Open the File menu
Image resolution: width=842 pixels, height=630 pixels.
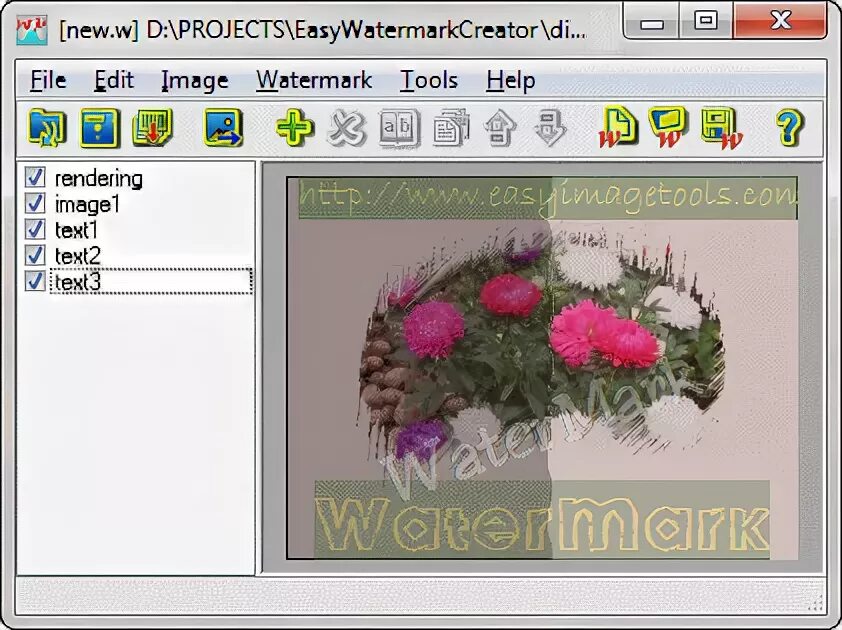click(x=48, y=81)
